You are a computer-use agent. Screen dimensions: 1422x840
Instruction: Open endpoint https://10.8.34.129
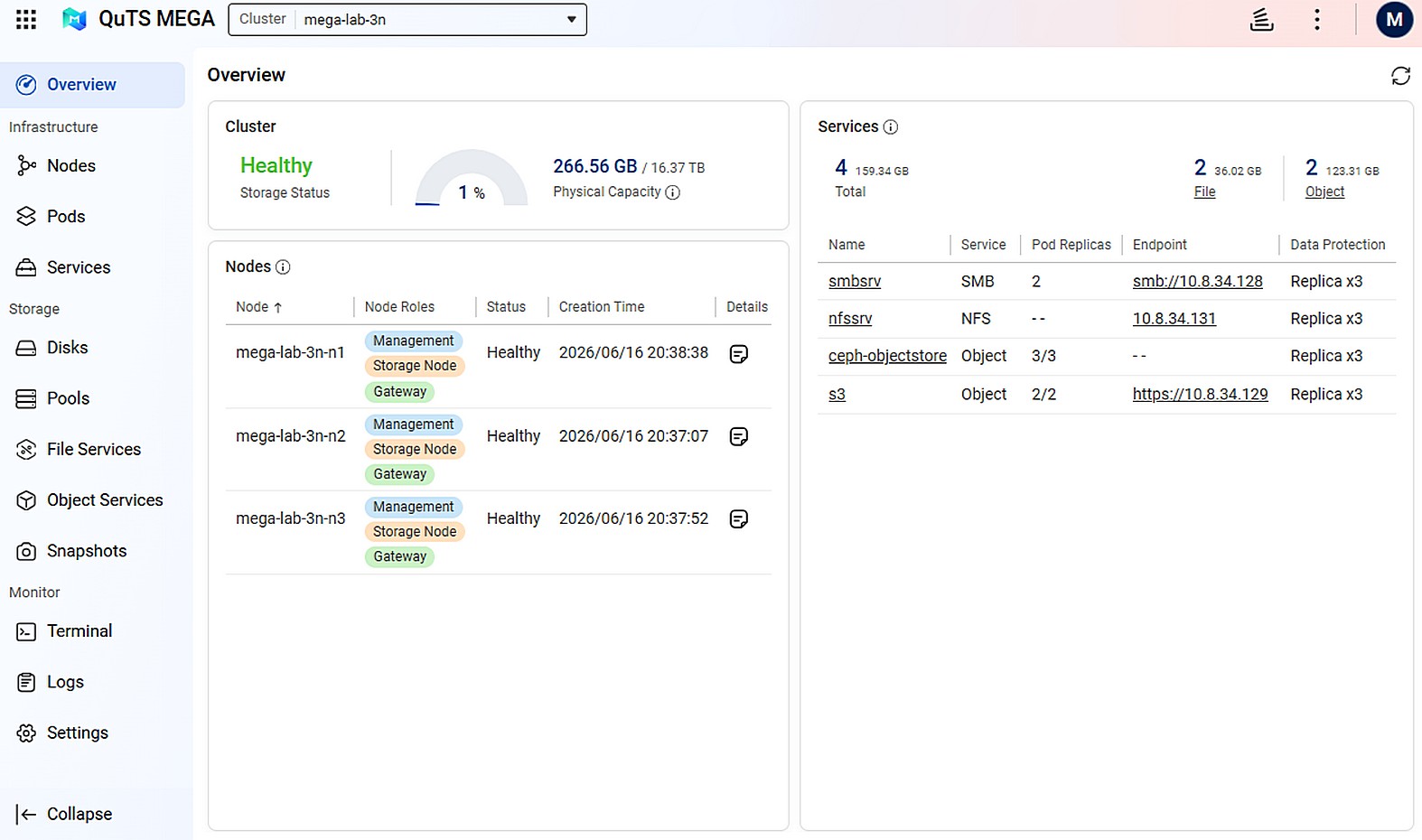[1201, 395]
